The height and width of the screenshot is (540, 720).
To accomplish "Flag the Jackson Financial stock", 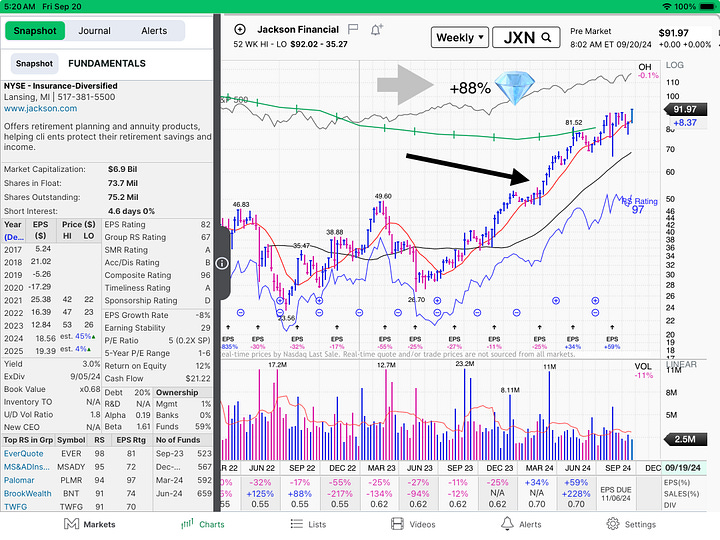I will 353,30.
